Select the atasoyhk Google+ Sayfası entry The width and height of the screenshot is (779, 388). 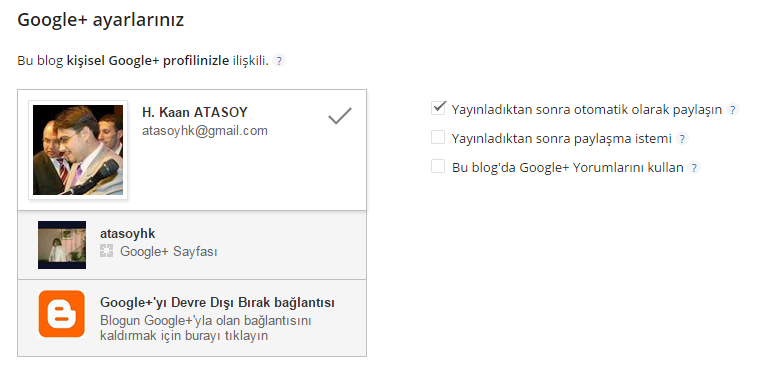[192, 245]
